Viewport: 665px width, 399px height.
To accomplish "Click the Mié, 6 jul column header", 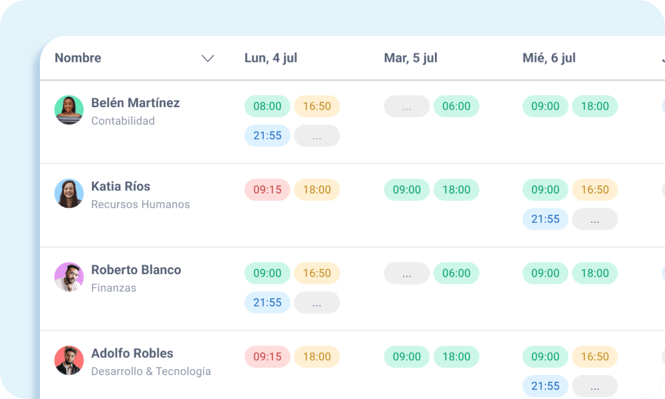I will [x=549, y=58].
